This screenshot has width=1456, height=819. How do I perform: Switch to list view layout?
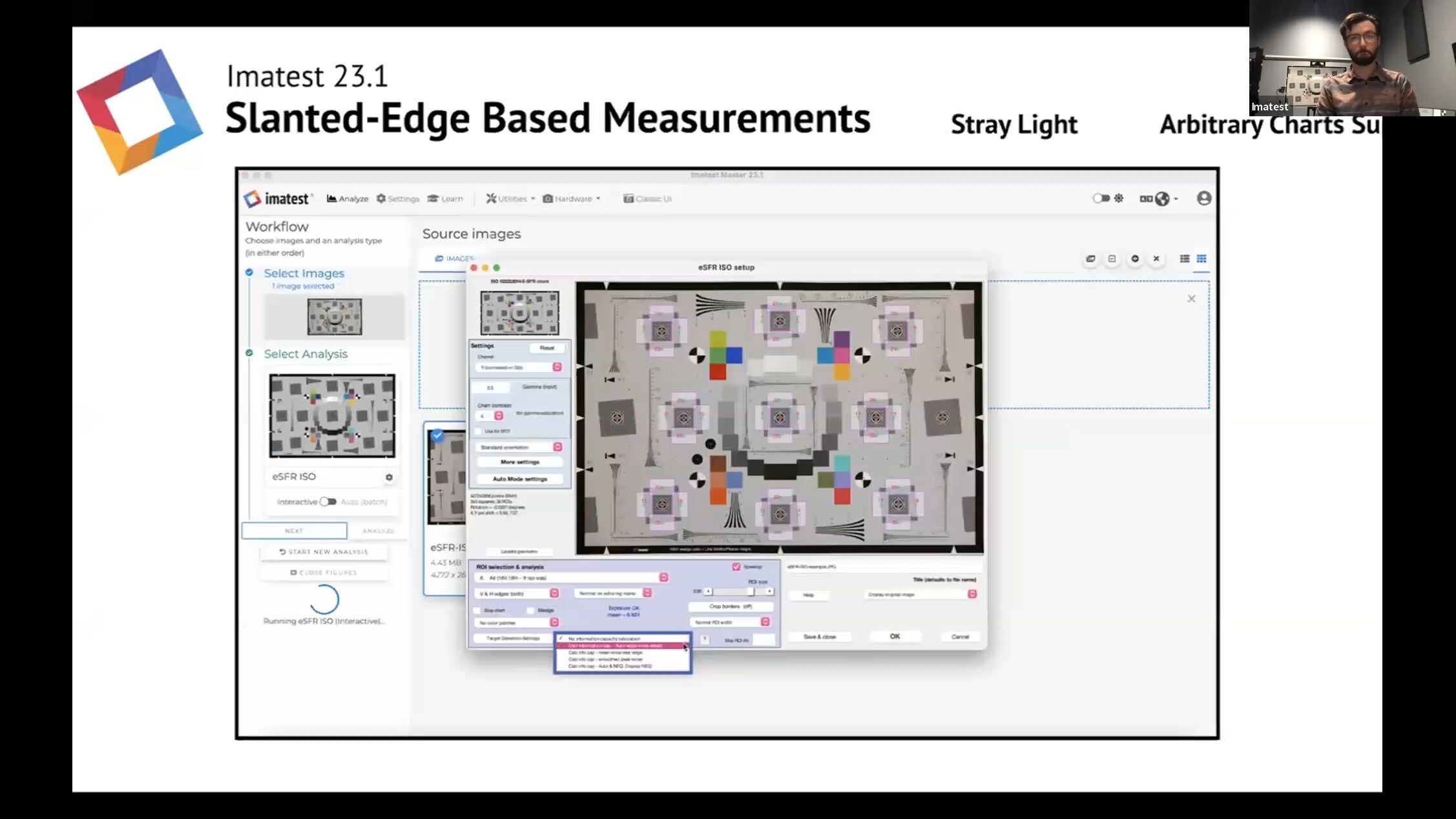pos(1184,258)
